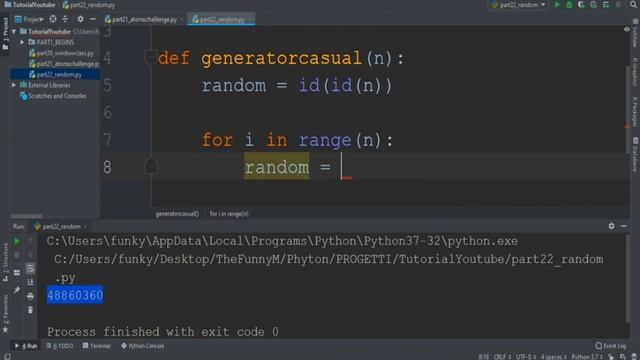Viewport: 640px width, 360px height.
Task: Pin the Run tab with the pin icon
Action: pyautogui.click(x=17, y=290)
